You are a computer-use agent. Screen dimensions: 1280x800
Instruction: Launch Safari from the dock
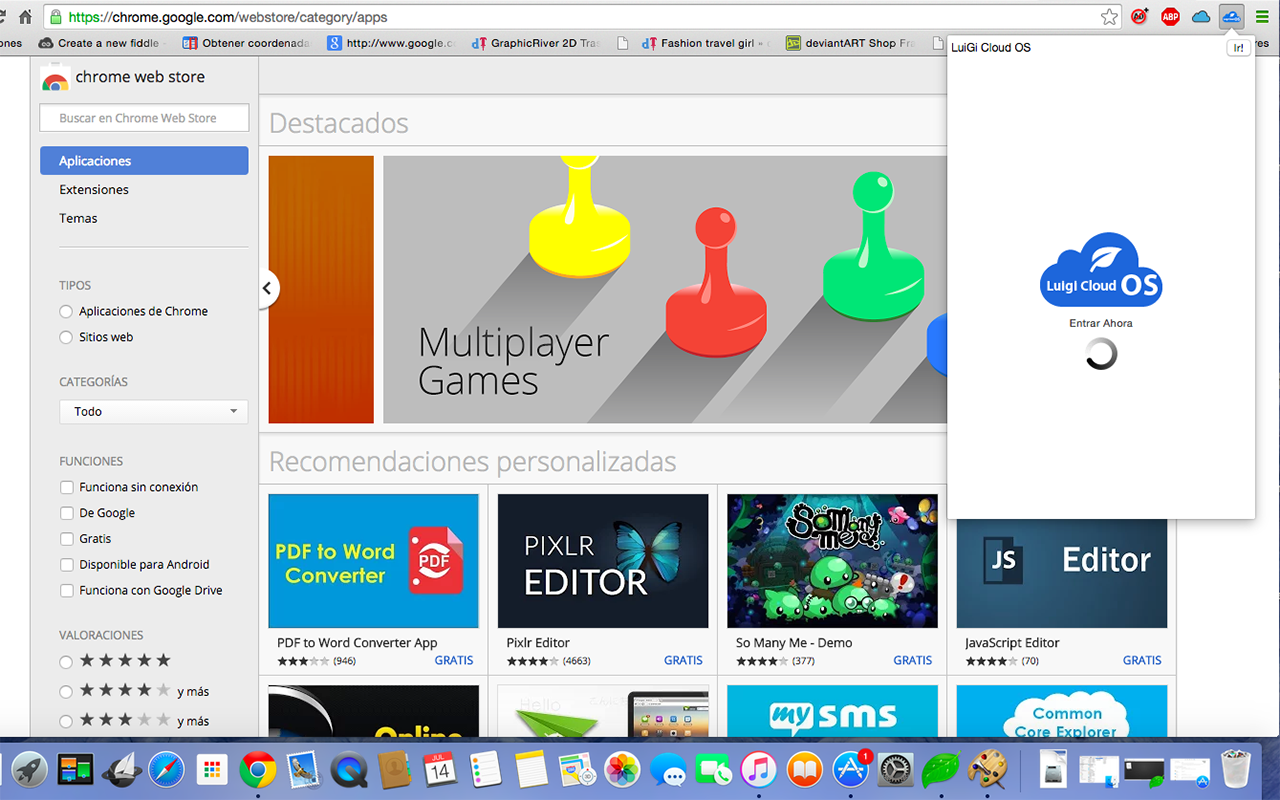[x=166, y=770]
